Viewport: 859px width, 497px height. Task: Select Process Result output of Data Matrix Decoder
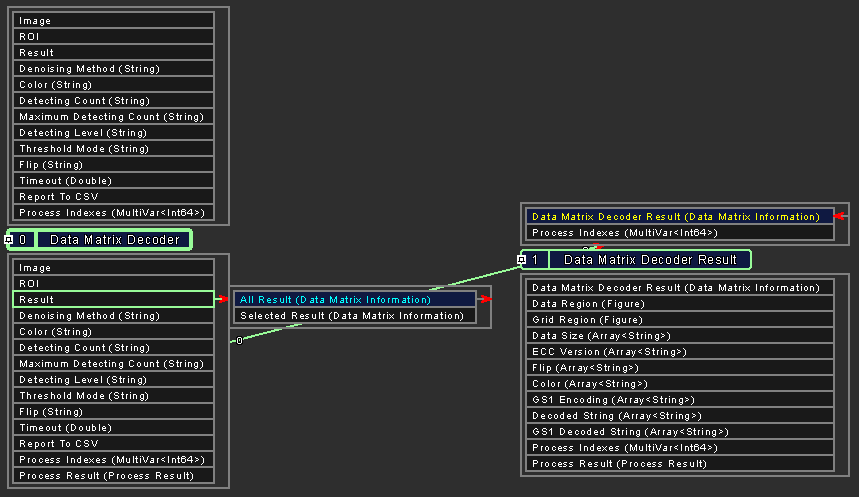[x=113, y=476]
